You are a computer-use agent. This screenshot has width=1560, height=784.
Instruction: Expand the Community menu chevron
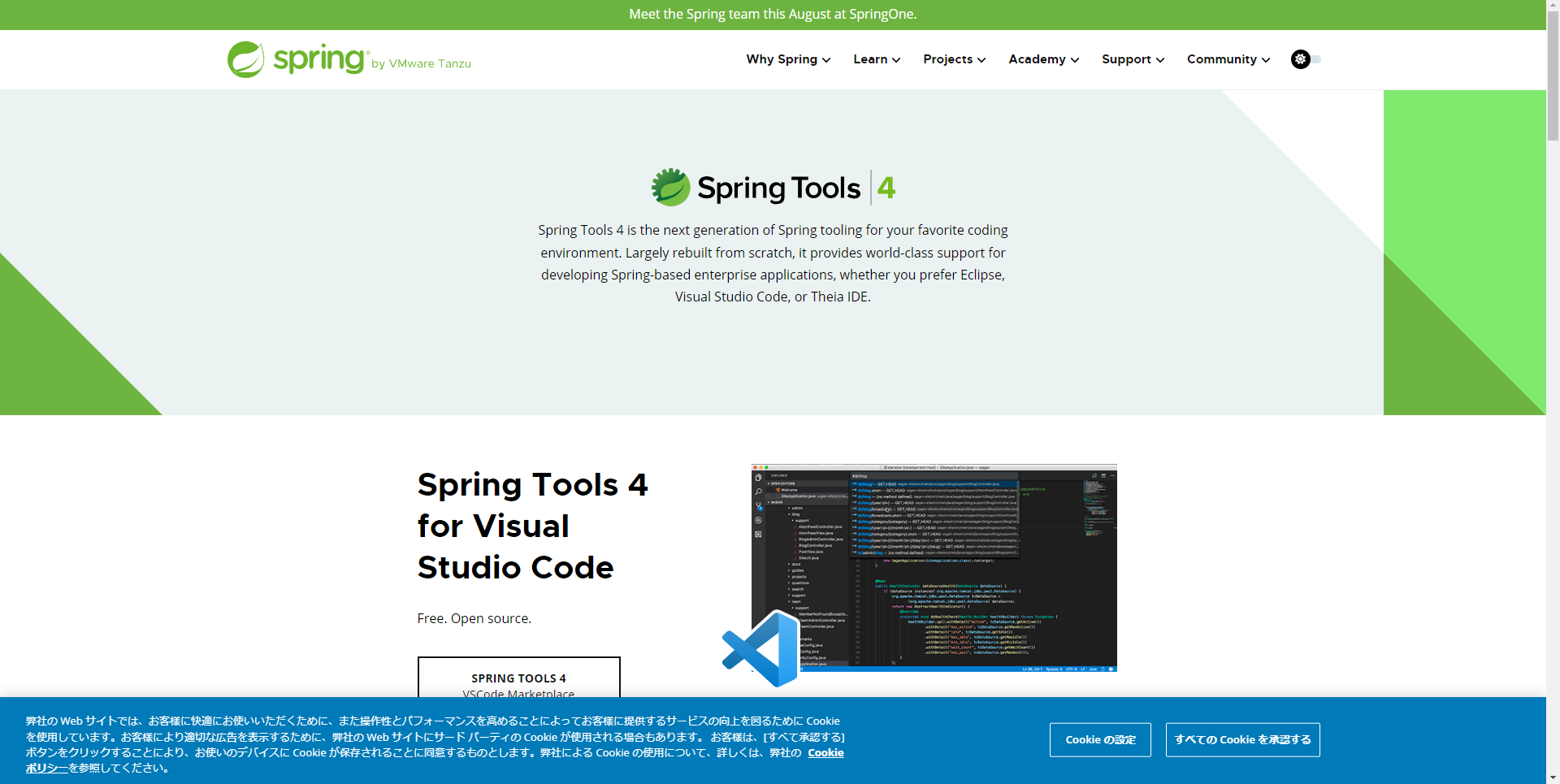coord(1266,60)
